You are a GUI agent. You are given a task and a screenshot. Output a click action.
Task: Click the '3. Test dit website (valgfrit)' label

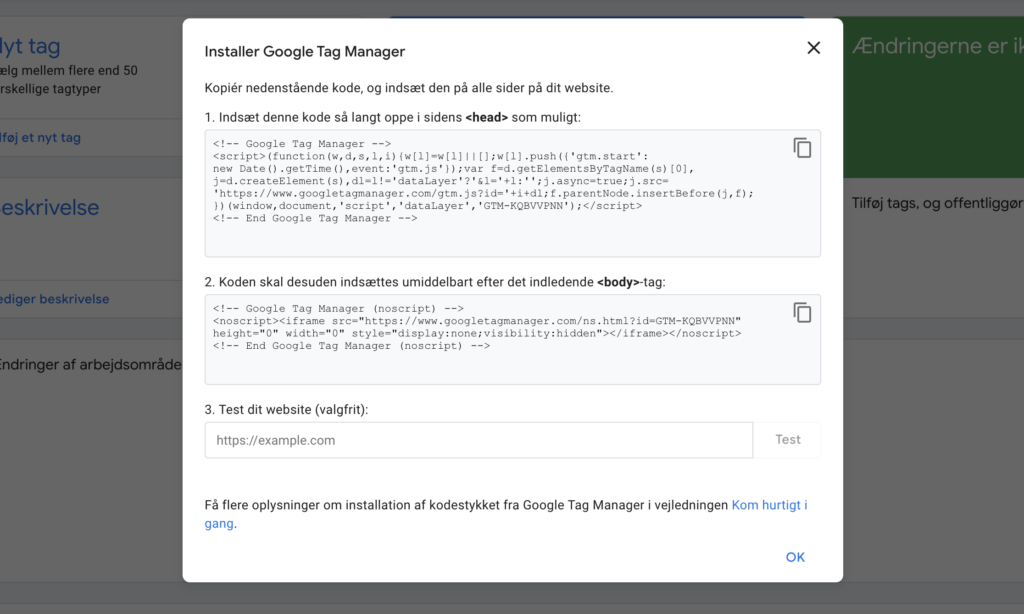tap(286, 410)
